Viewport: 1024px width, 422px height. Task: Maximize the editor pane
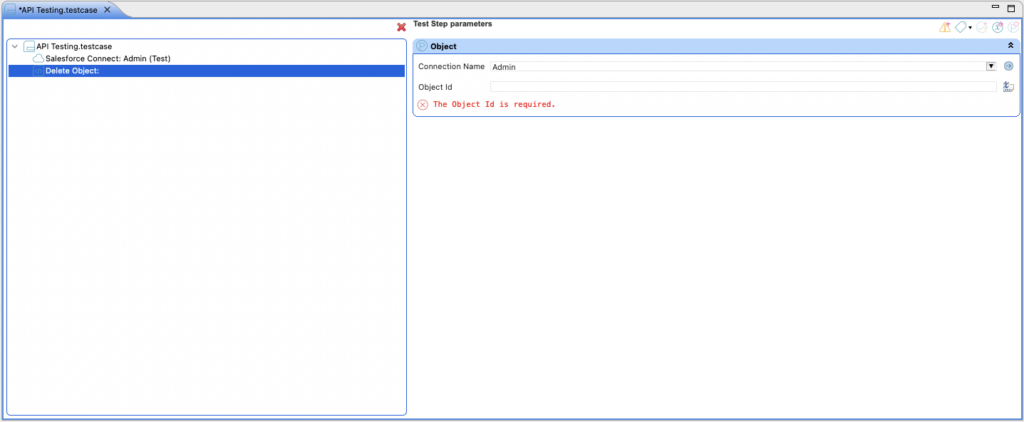1011,8
